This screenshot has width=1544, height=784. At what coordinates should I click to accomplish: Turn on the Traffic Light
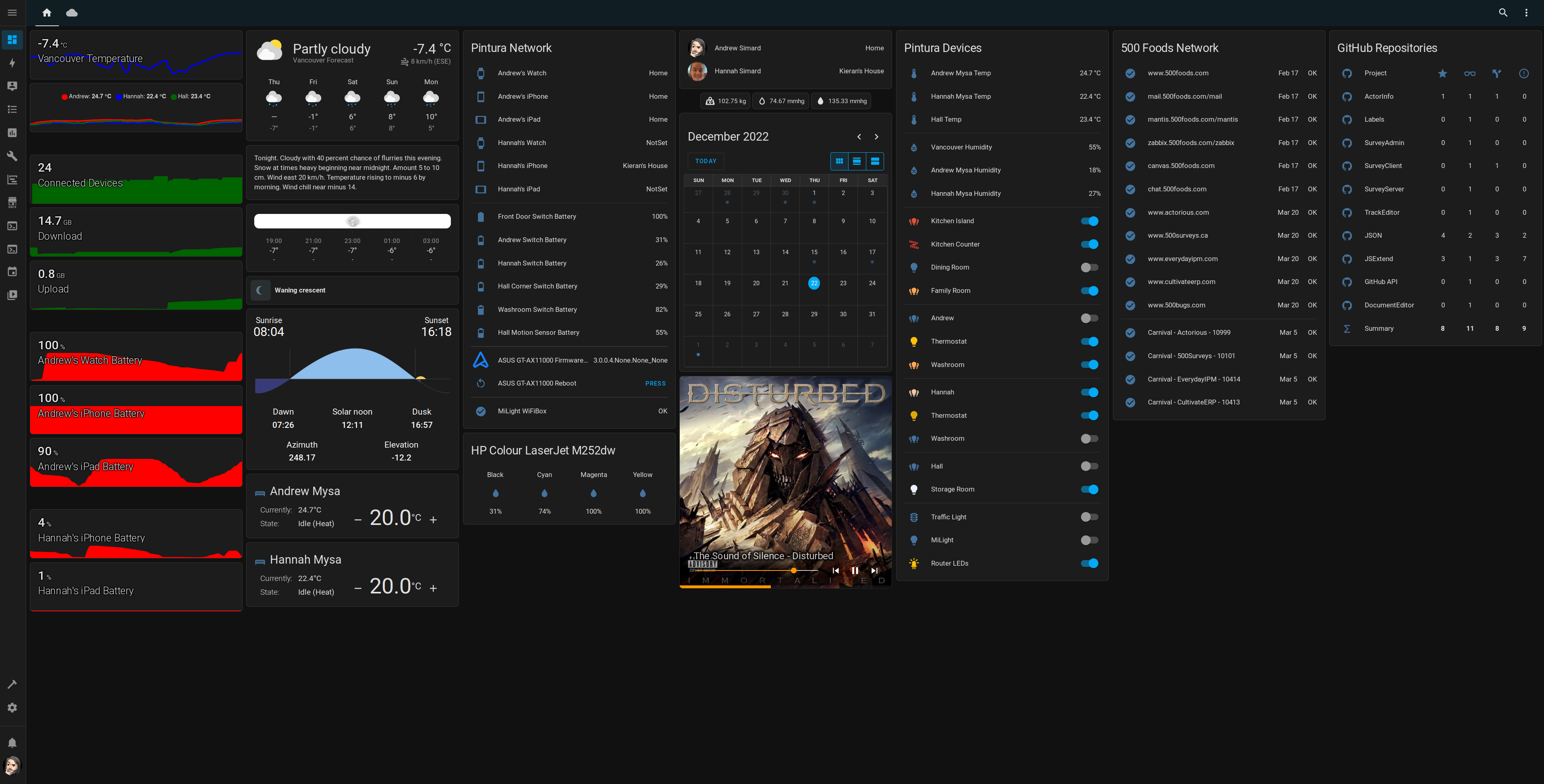point(1089,516)
